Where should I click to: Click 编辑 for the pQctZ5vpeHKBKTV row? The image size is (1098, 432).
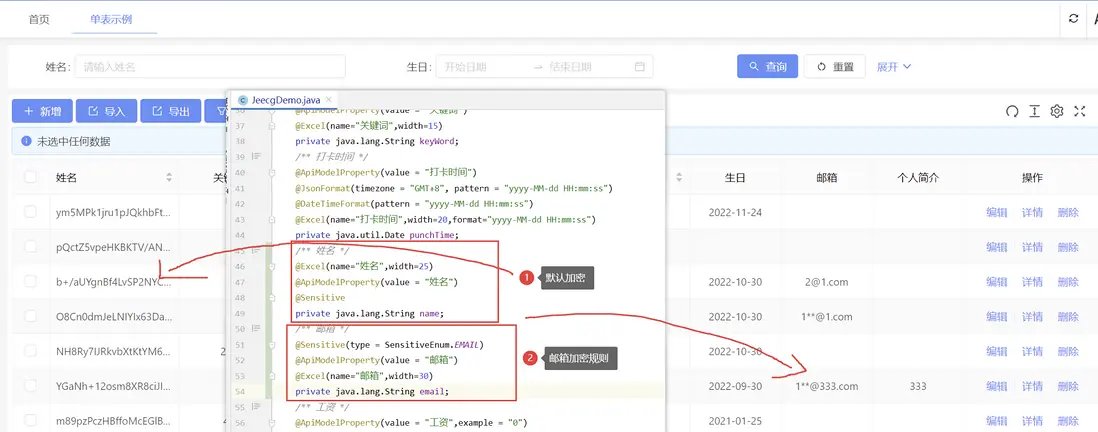[x=996, y=246]
